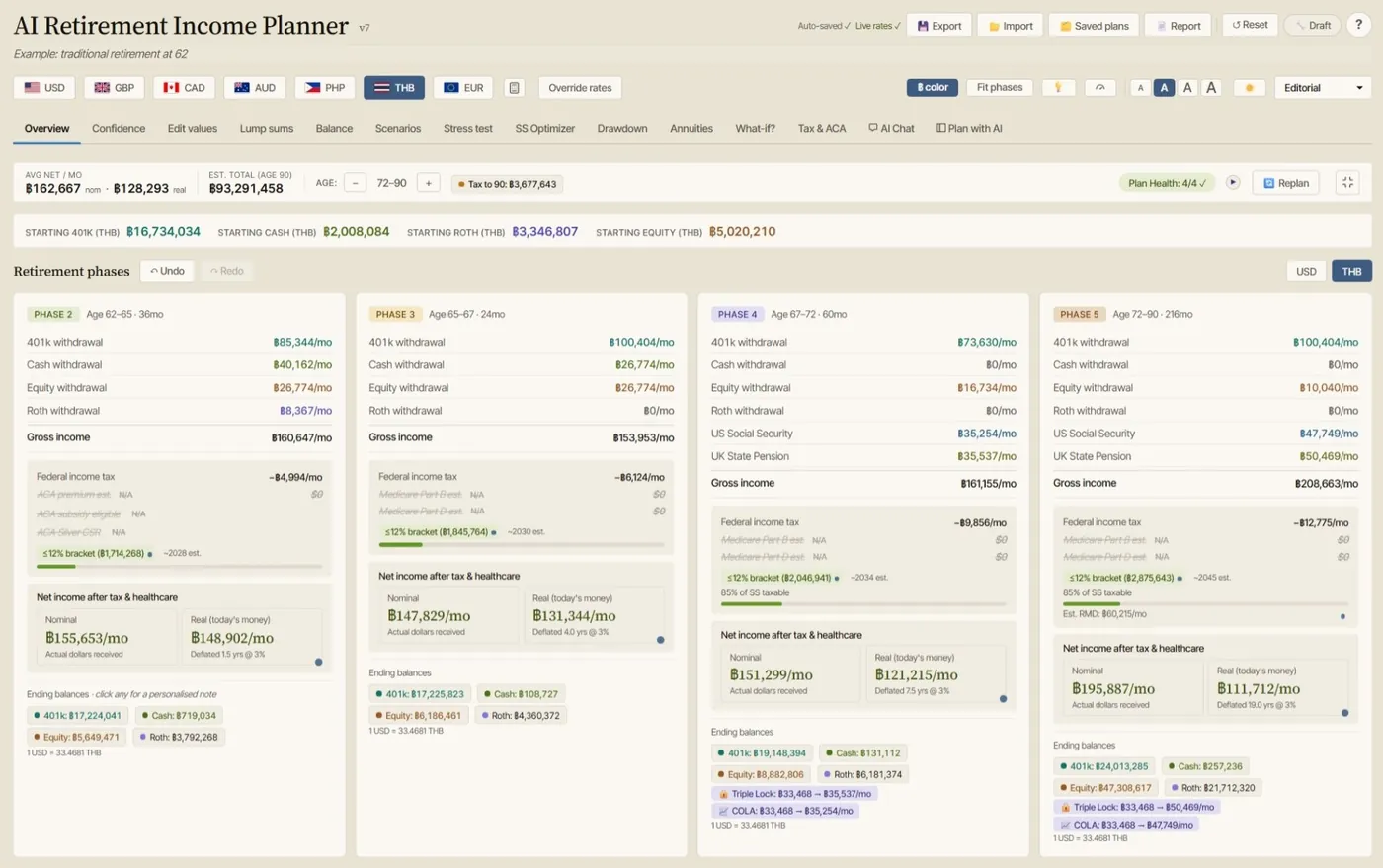1383x868 pixels.
Task: Click Phase 2 tax bracket progress bar
Action: pyautogui.click(x=180, y=567)
